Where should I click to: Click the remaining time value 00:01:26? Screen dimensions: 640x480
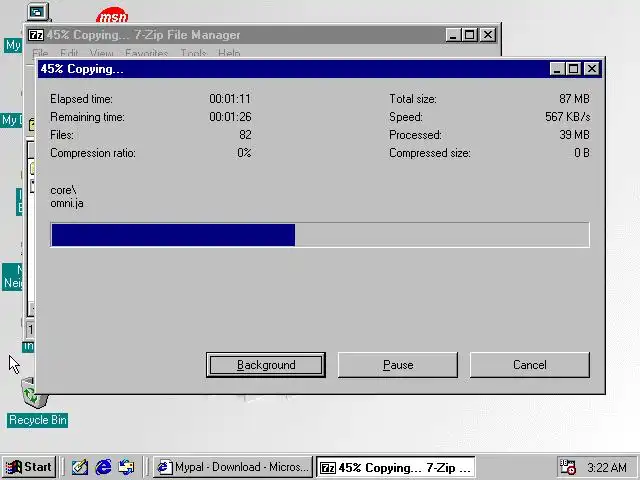coord(230,117)
